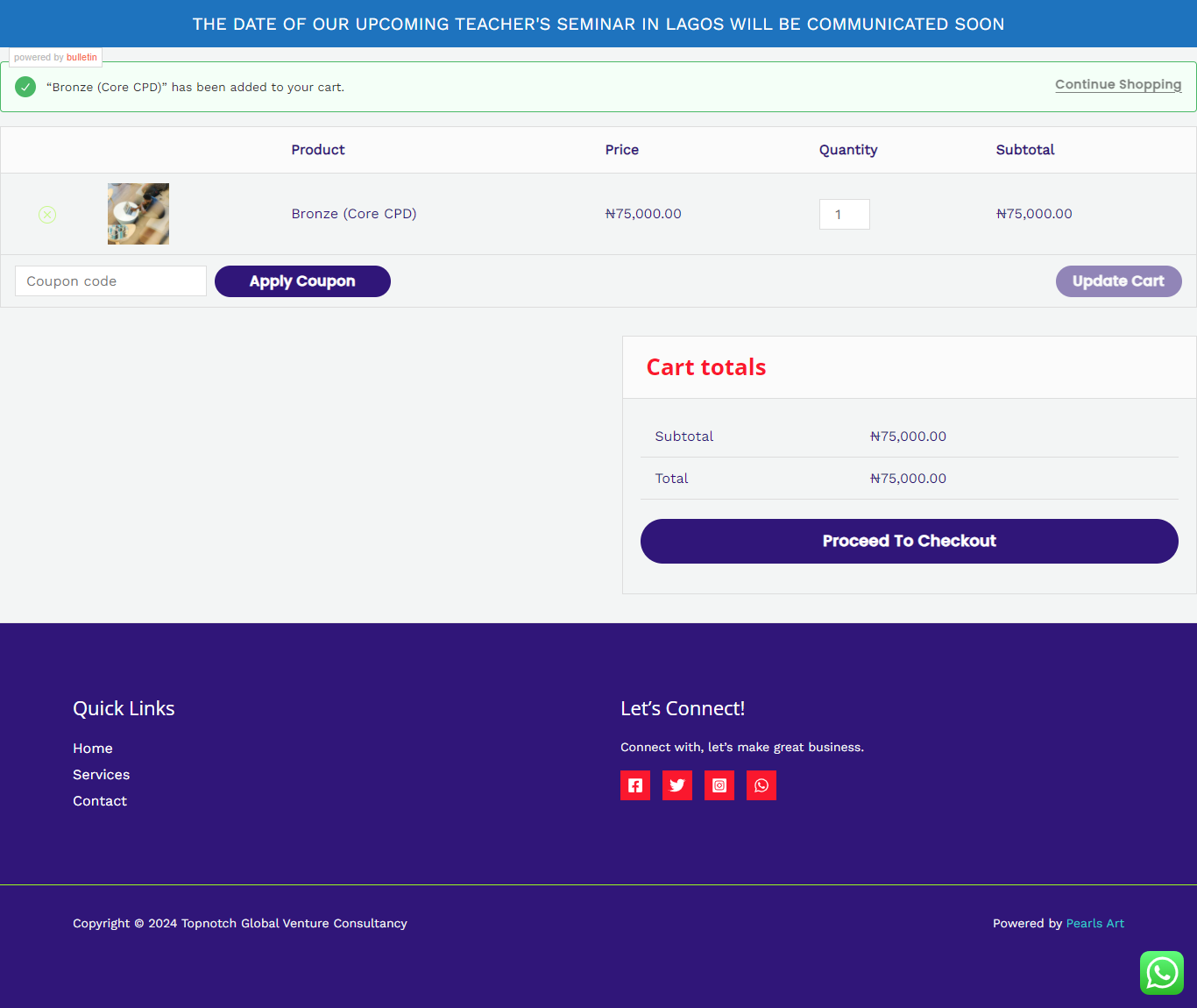Image resolution: width=1197 pixels, height=1008 pixels.
Task: Open the Instagram social icon
Action: 719,785
